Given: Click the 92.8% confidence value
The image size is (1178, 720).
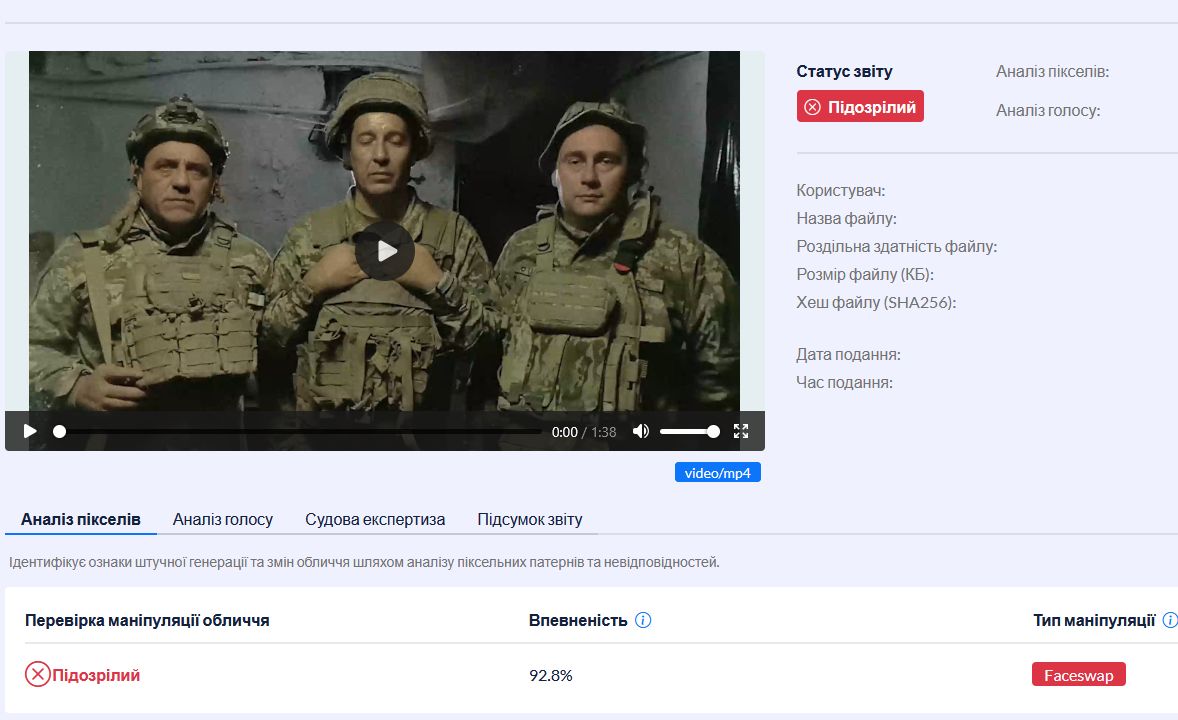Looking at the screenshot, I should click(x=551, y=675).
